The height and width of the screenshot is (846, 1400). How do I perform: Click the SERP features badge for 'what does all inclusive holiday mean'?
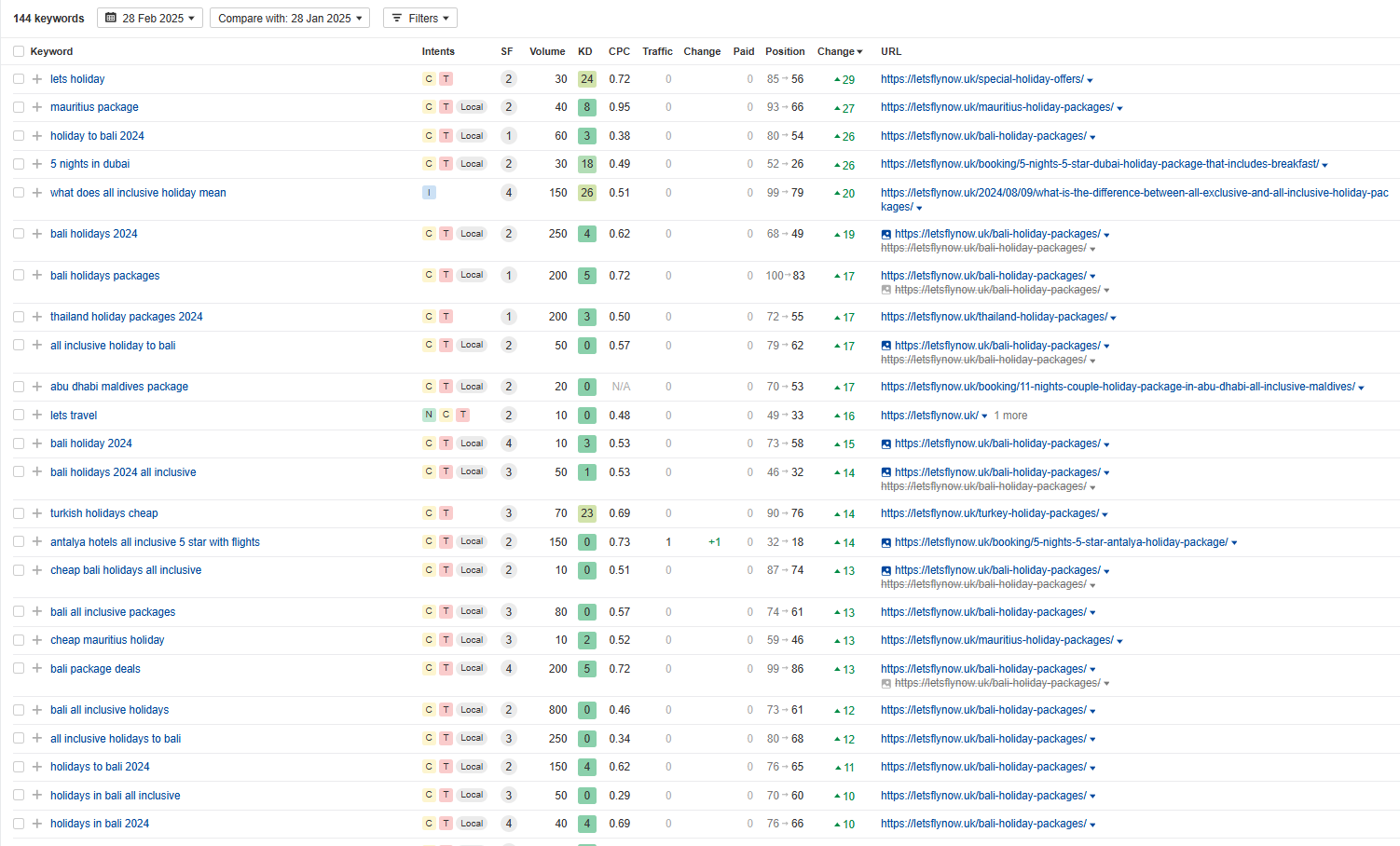pos(508,193)
